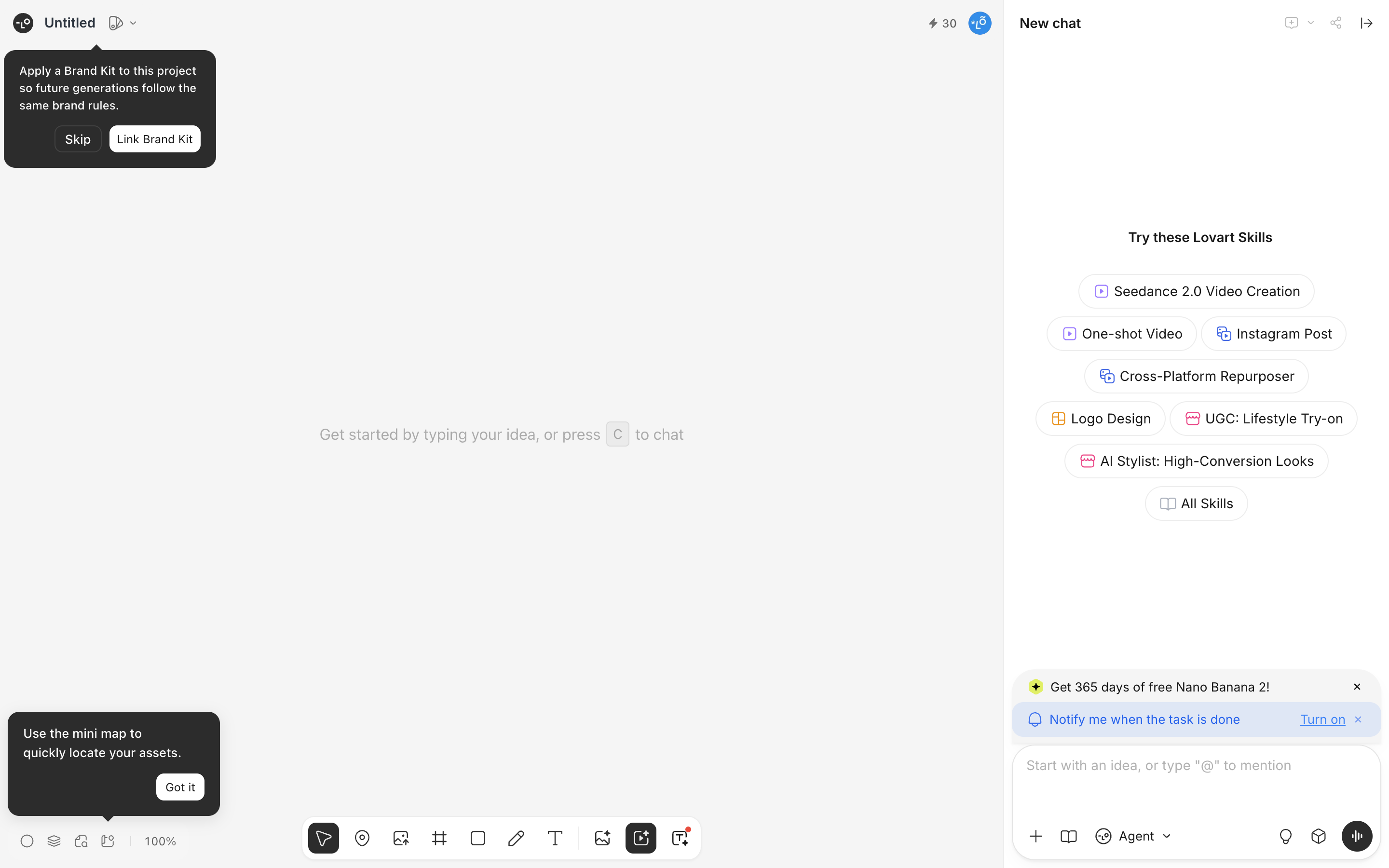Toggle the mini map circle icon
This screenshot has height=868, width=1389.
coord(27,841)
